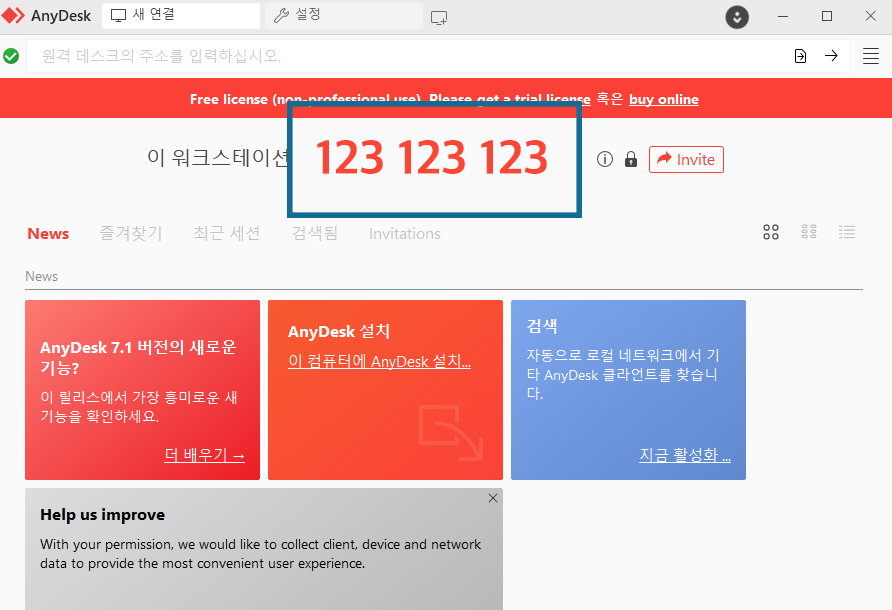Click the buy online link

tap(664, 99)
